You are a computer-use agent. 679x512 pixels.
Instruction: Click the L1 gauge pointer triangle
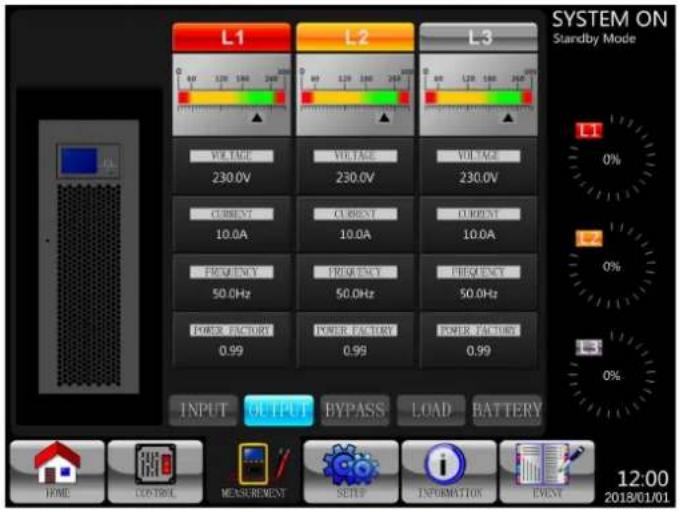click(257, 117)
